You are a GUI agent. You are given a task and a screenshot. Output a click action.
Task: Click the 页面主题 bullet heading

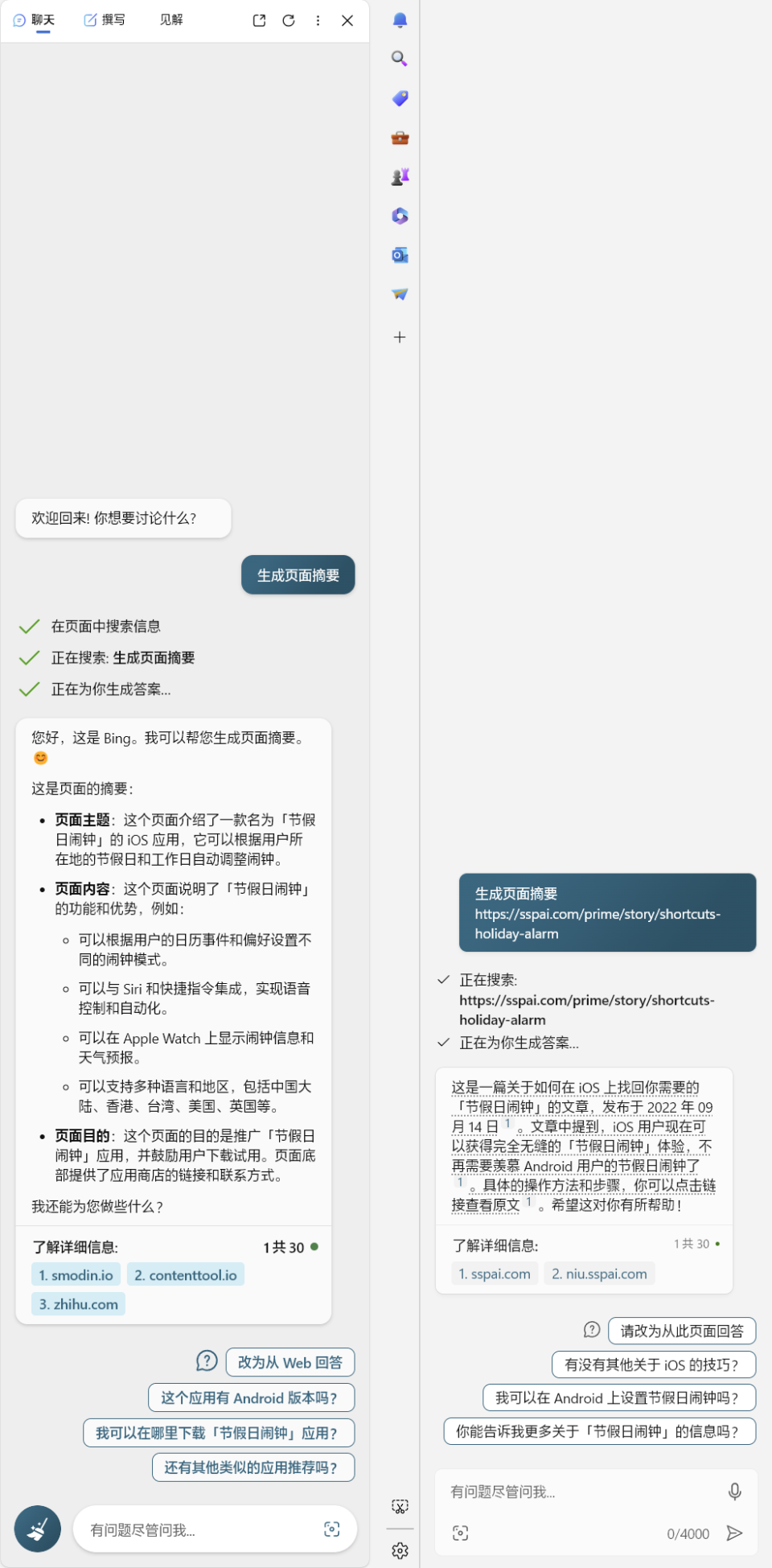tap(82, 819)
